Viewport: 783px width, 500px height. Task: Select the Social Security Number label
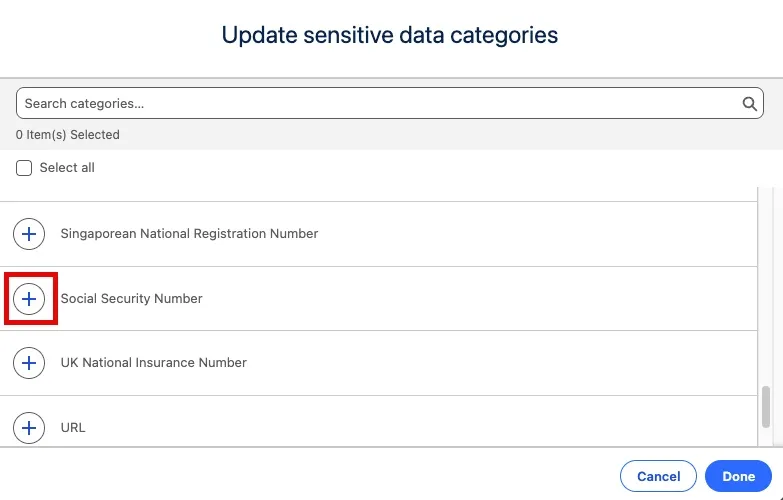click(131, 299)
